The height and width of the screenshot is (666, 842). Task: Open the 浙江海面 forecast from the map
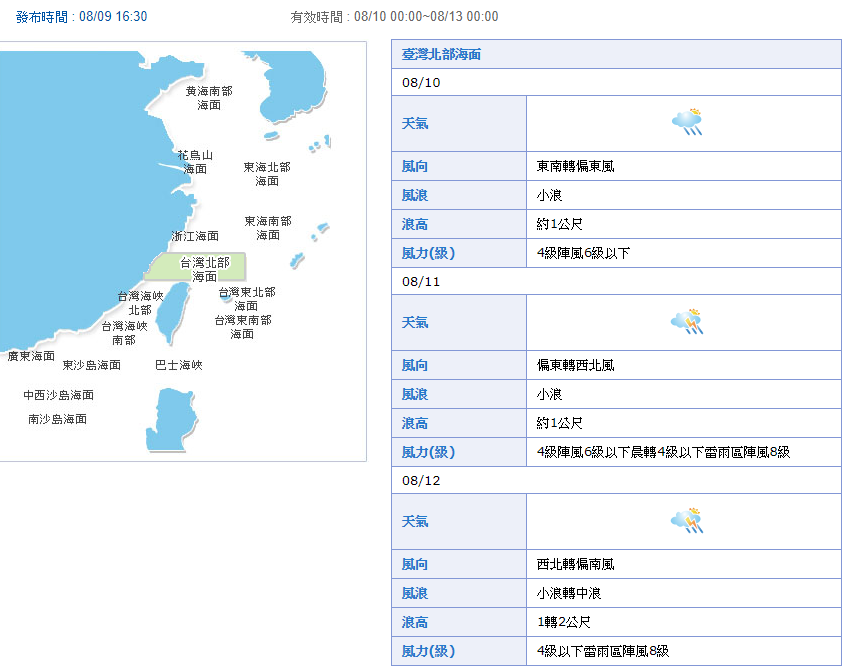tap(195, 236)
